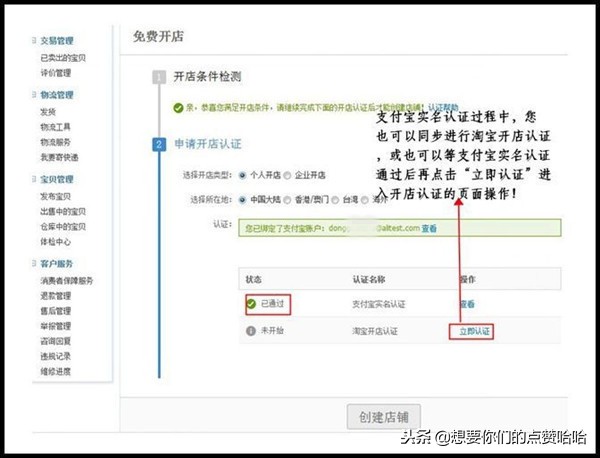This screenshot has width=600, height=458.
Task: Open 已卖出的宝贝 in sidebar
Action: (x=63, y=58)
